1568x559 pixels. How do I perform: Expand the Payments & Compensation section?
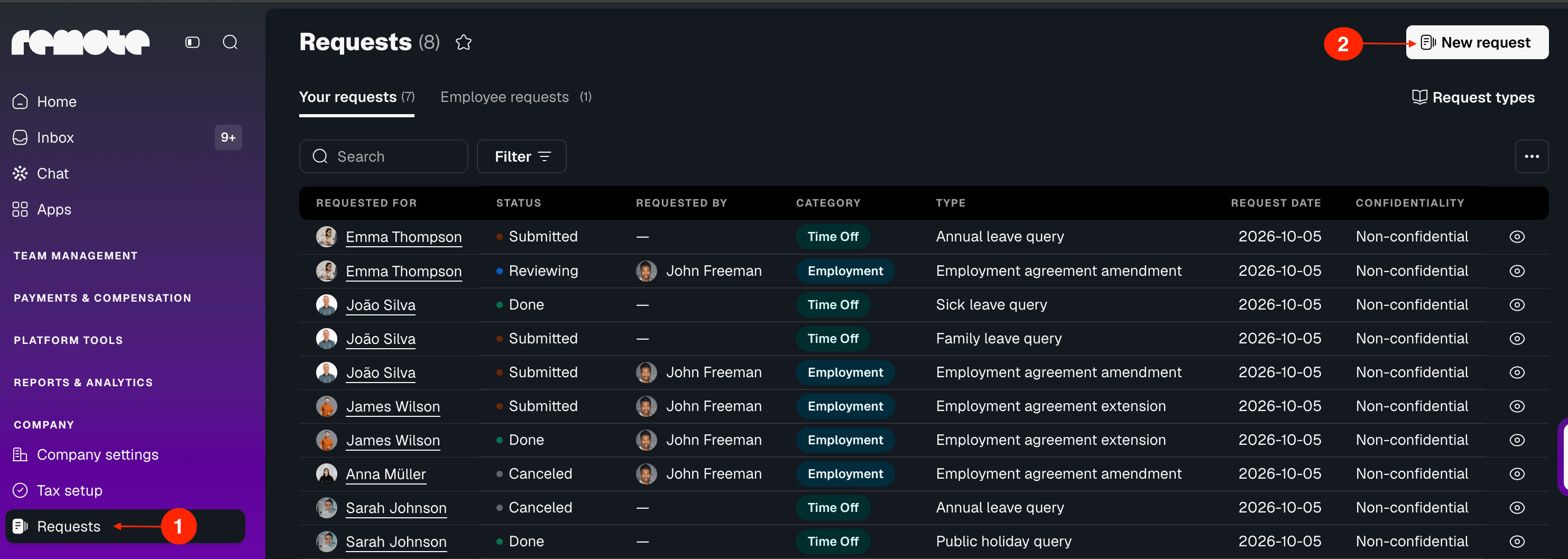click(102, 298)
